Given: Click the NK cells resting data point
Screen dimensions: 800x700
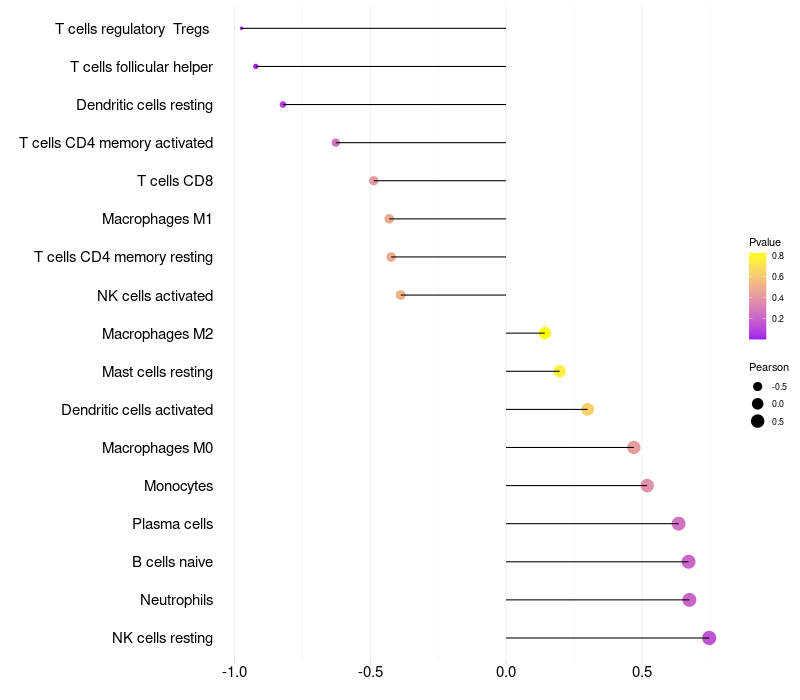Looking at the screenshot, I should [x=709, y=638].
